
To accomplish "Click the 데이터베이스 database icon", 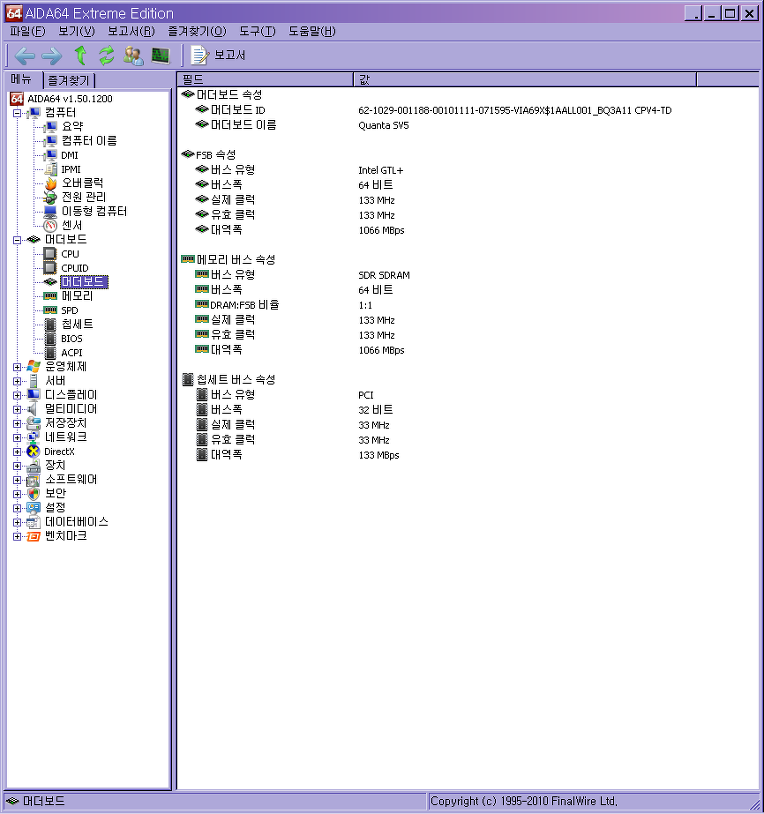I will 34,522.
